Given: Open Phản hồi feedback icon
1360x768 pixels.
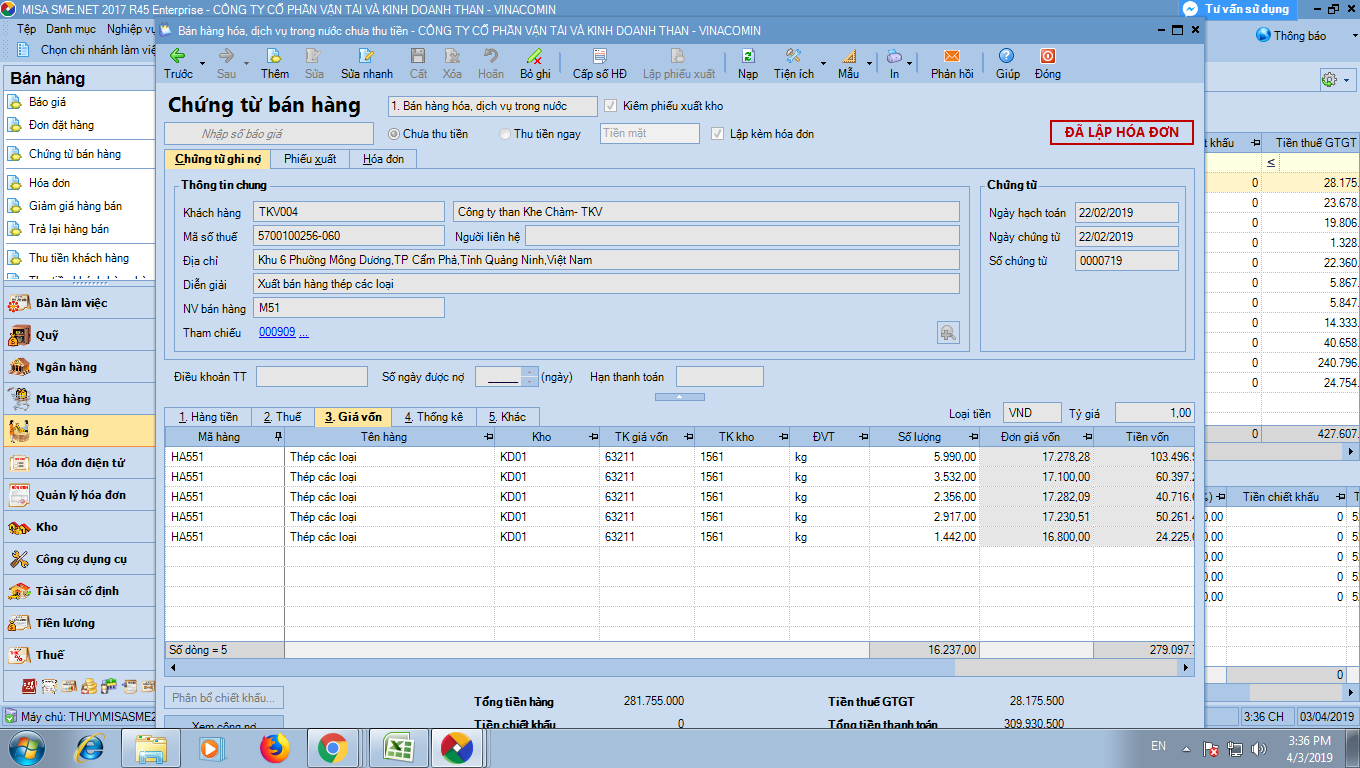Looking at the screenshot, I should pyautogui.click(x=951, y=57).
